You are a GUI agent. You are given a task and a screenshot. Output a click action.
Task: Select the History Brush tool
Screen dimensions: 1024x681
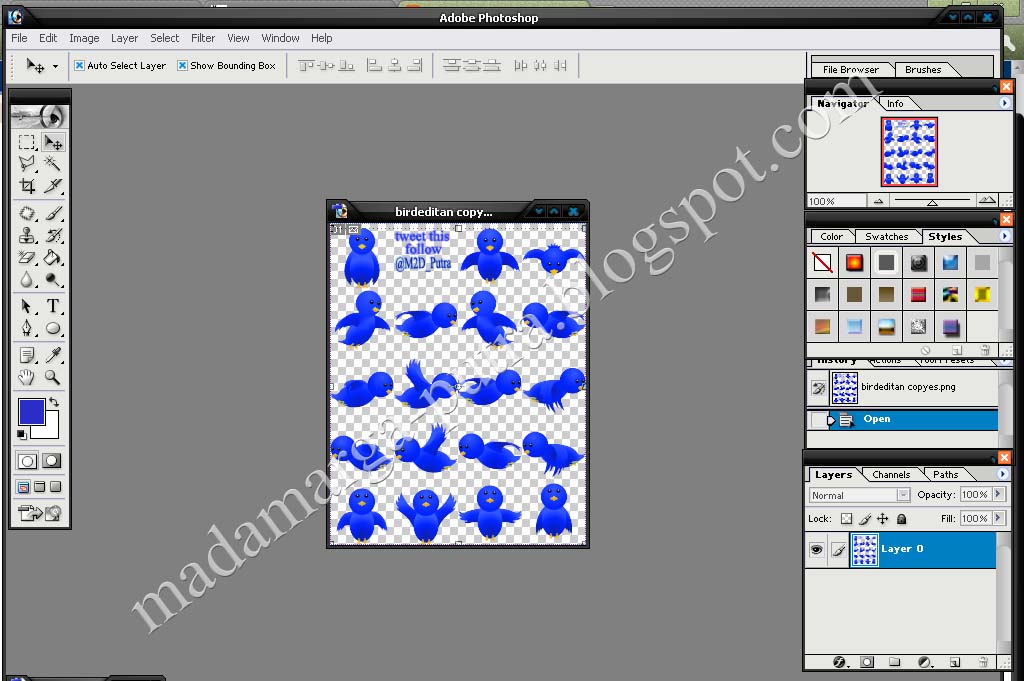tap(53, 235)
